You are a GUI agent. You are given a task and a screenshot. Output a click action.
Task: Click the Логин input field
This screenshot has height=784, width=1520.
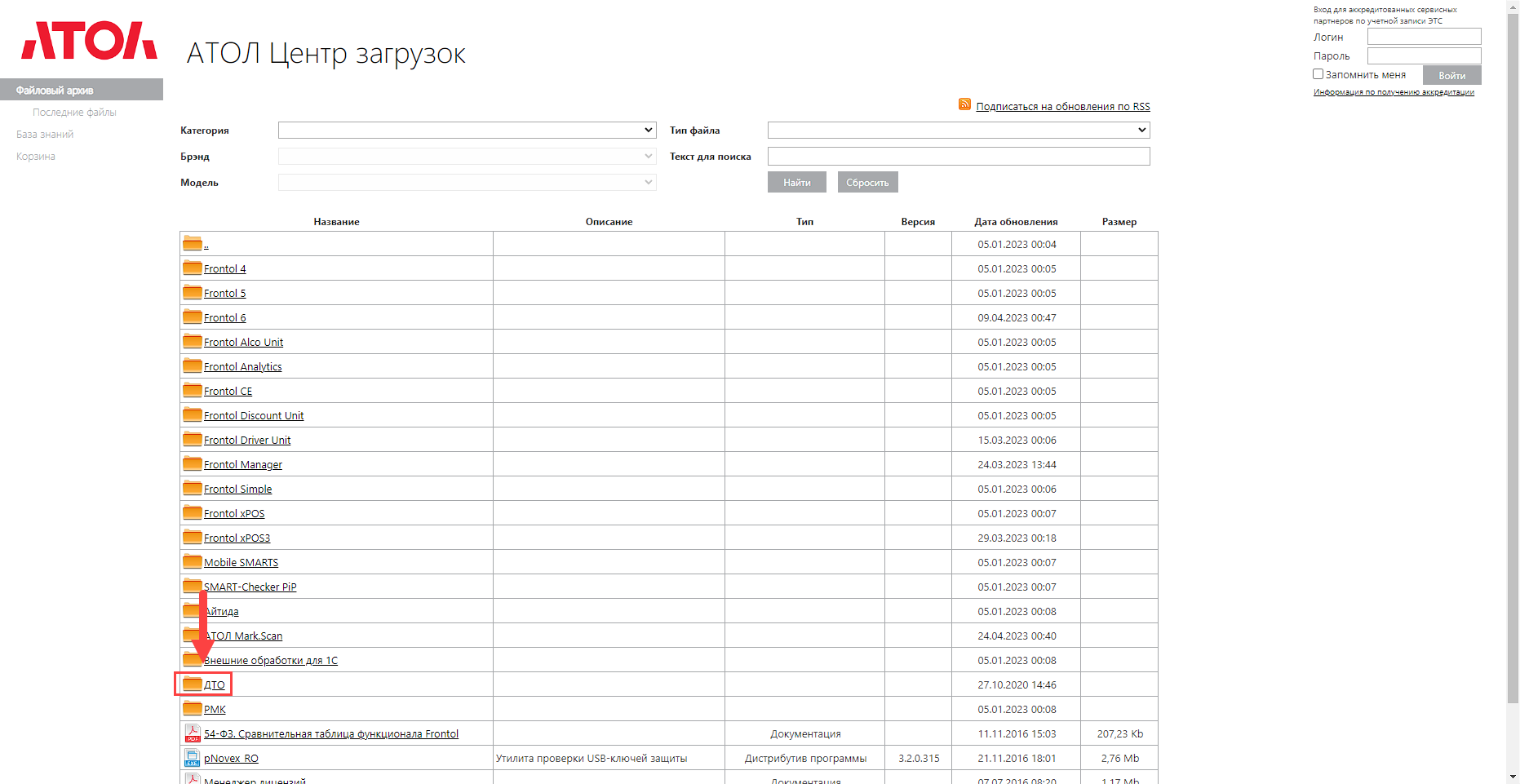coord(1424,37)
